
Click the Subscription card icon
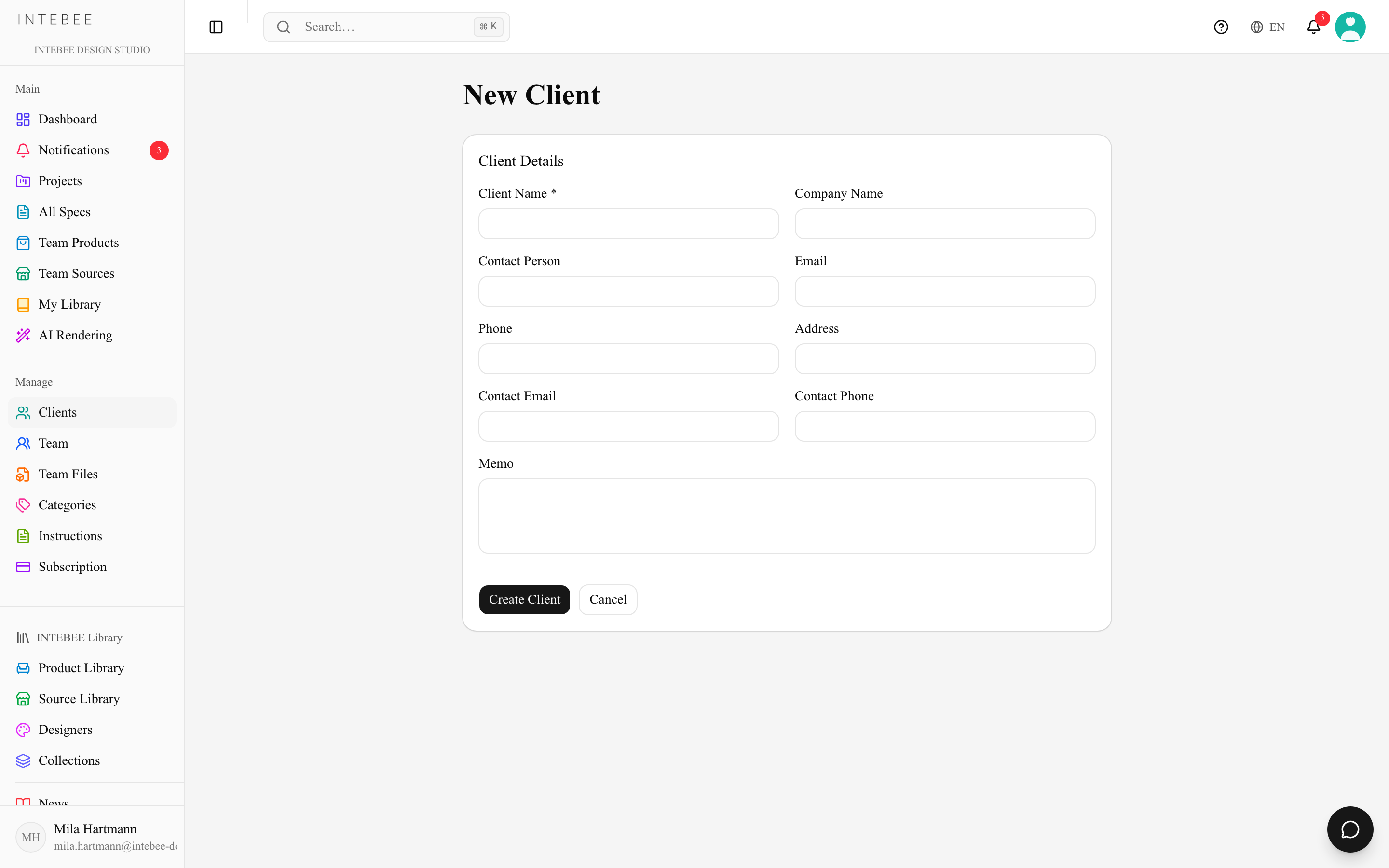(x=23, y=567)
